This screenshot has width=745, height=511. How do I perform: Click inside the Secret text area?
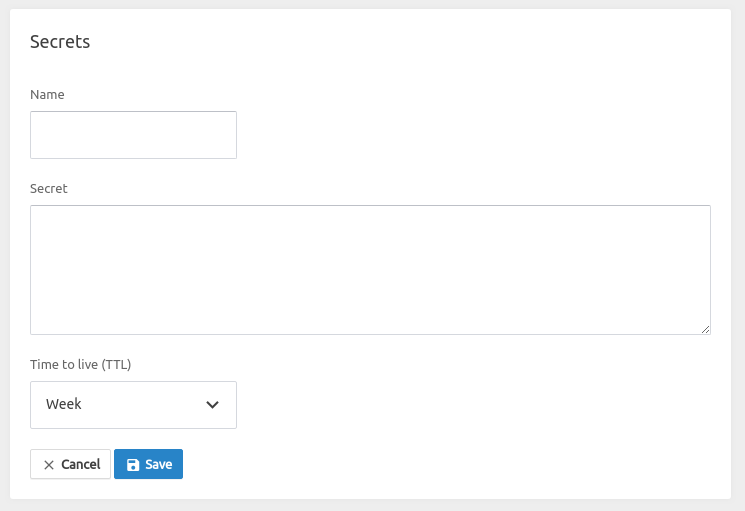pos(371,270)
